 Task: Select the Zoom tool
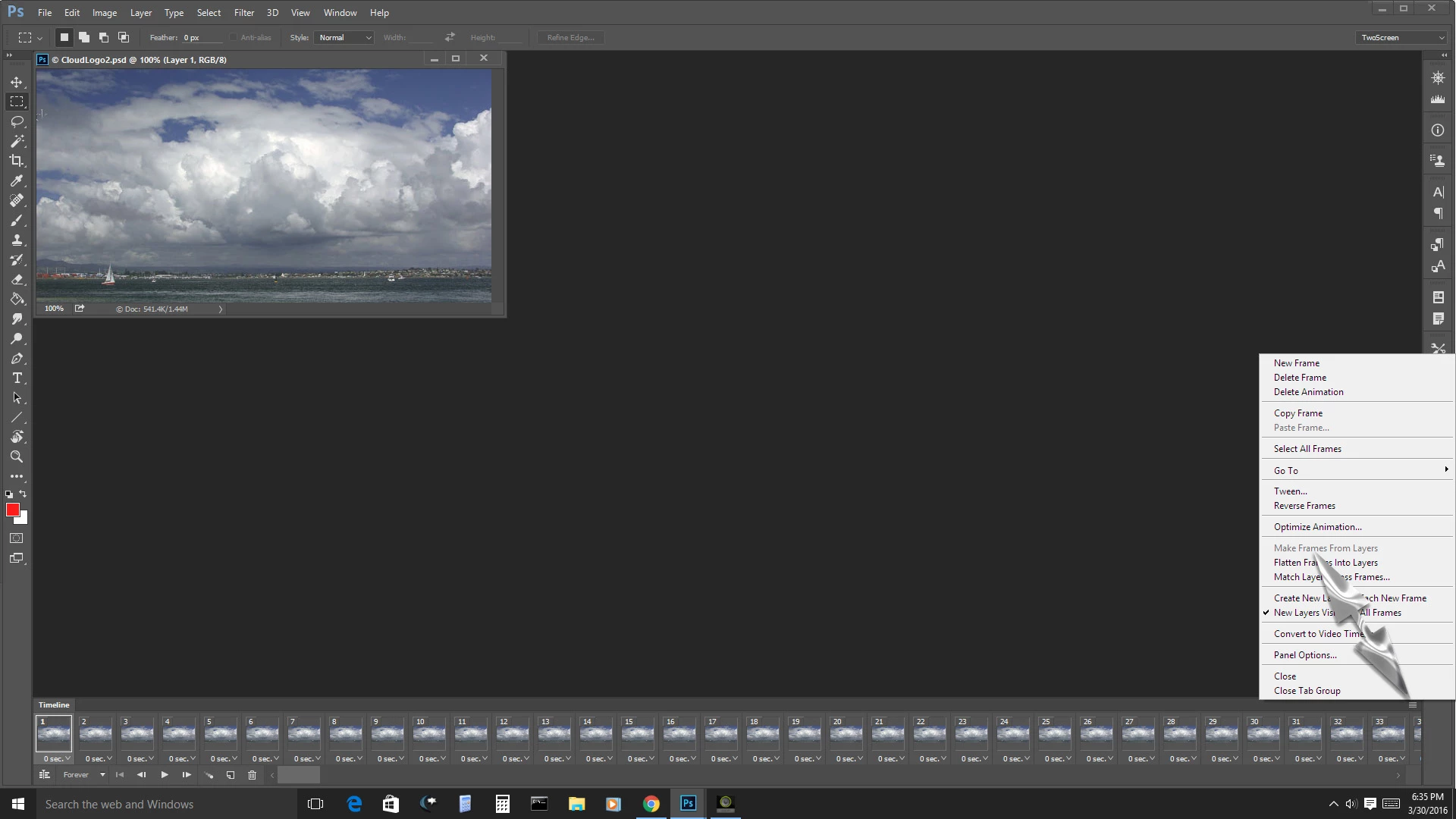(x=17, y=457)
